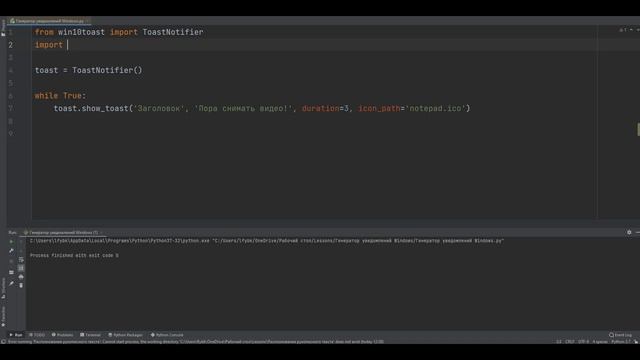Click the indent setting in status bar
The height and width of the screenshot is (360, 640).
[600, 342]
